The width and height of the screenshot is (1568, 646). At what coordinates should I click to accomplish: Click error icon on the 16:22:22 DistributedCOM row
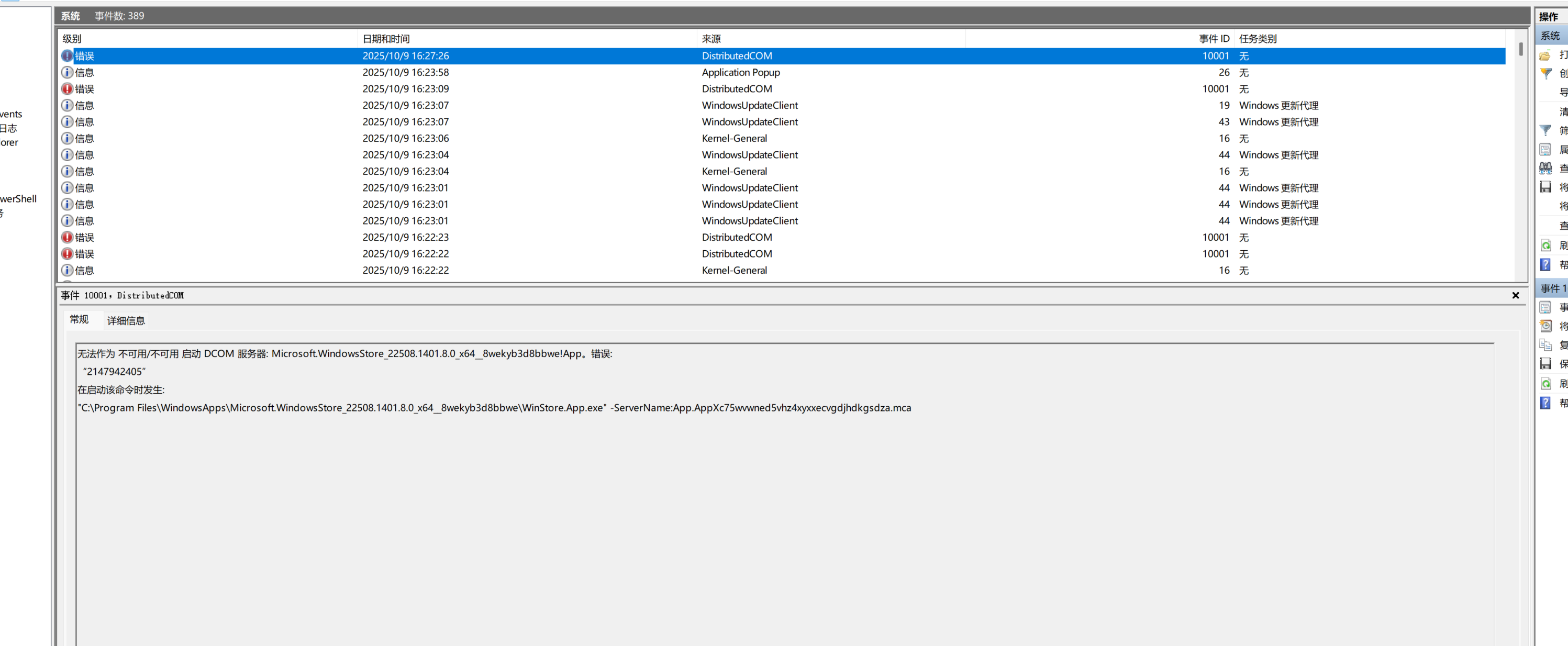pos(67,254)
